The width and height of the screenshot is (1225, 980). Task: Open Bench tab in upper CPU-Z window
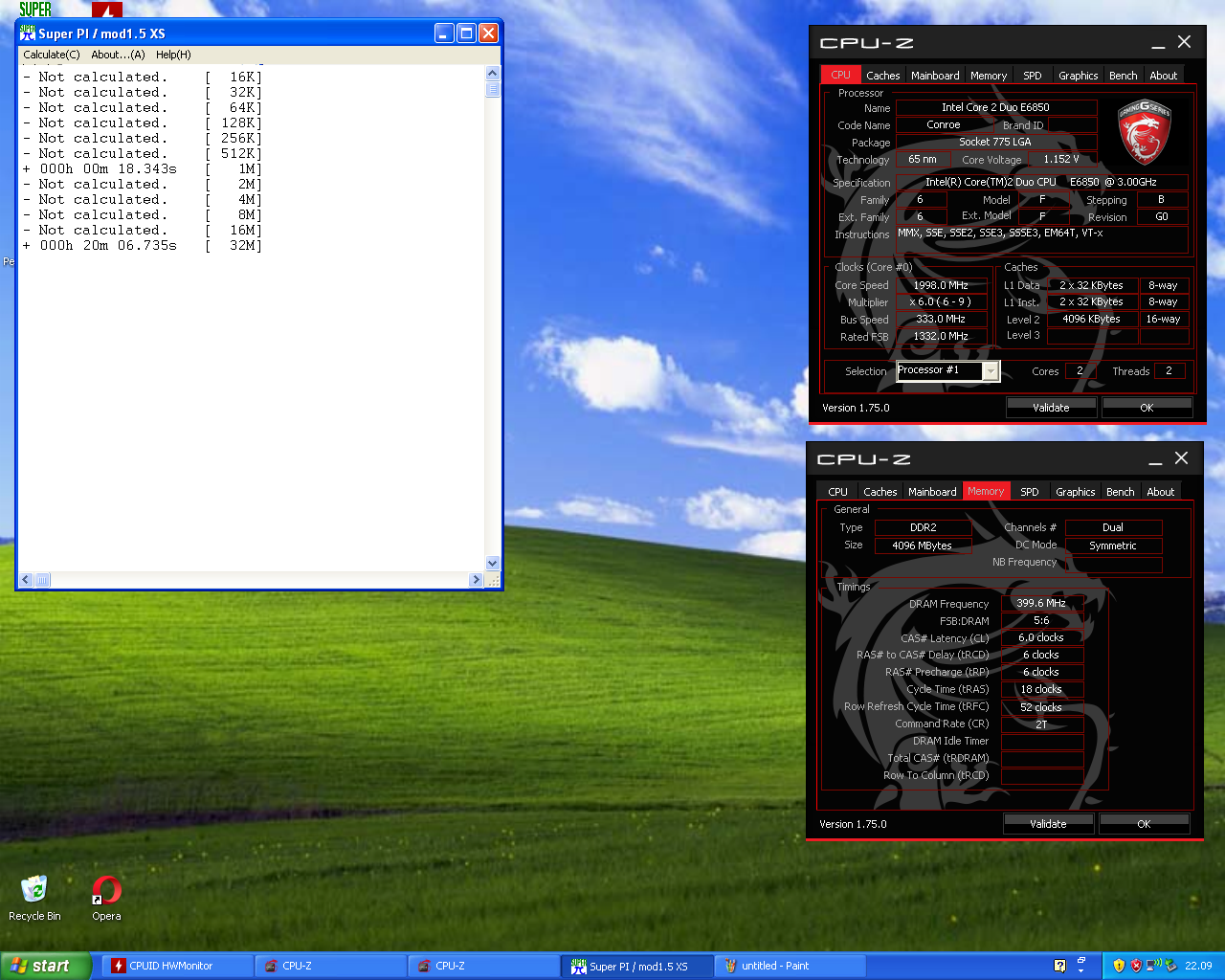[x=1124, y=76]
